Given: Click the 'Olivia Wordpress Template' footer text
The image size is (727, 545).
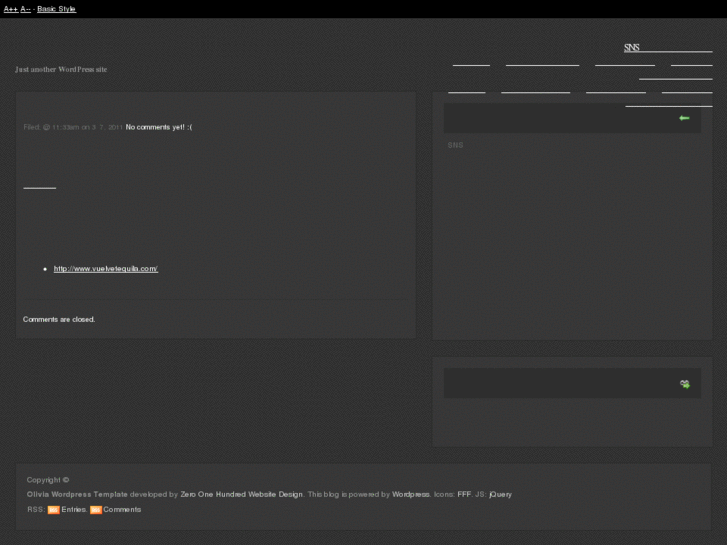Looking at the screenshot, I should (x=77, y=494).
